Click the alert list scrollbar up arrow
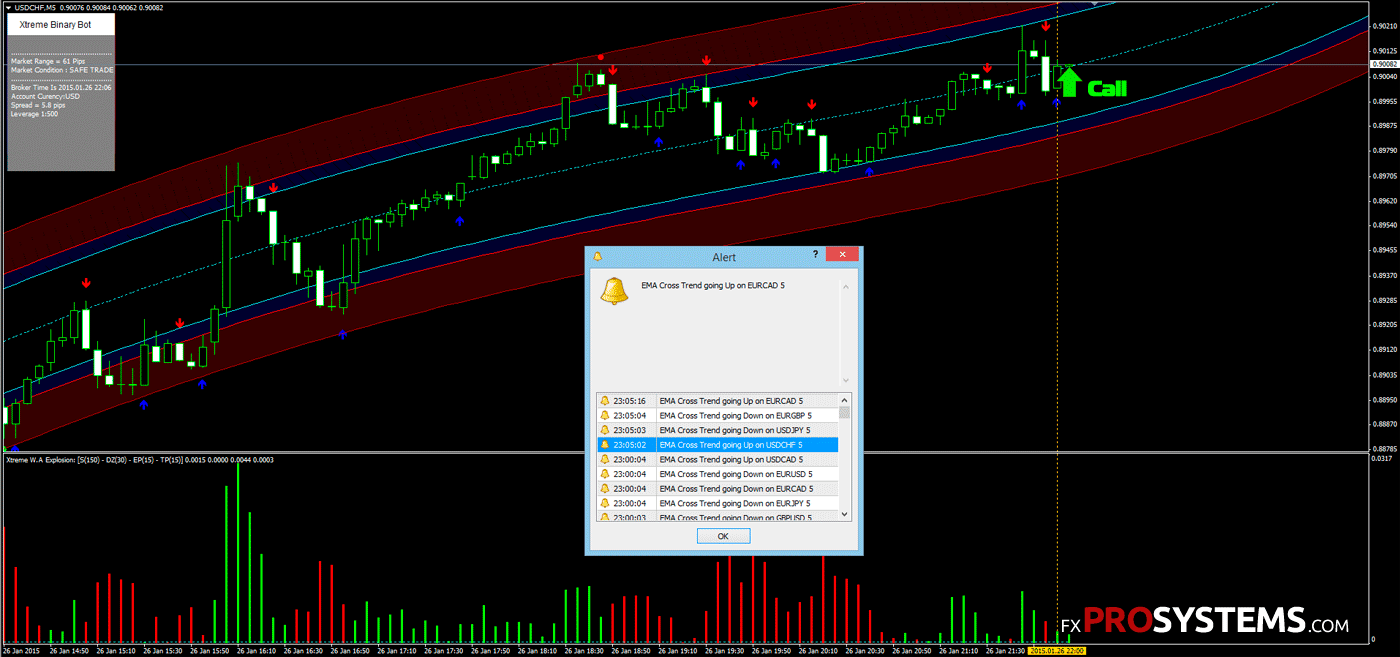 [845, 399]
